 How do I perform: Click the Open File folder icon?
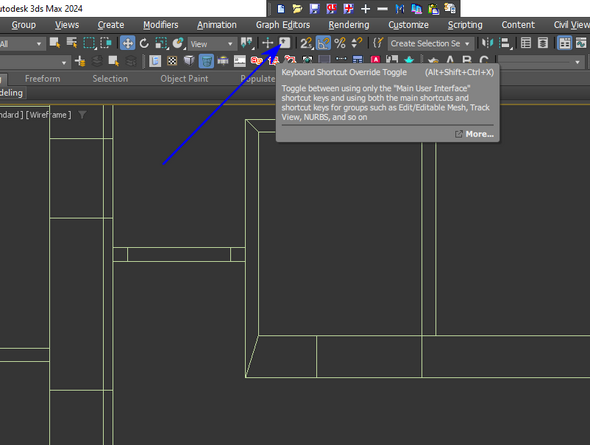coord(297,8)
